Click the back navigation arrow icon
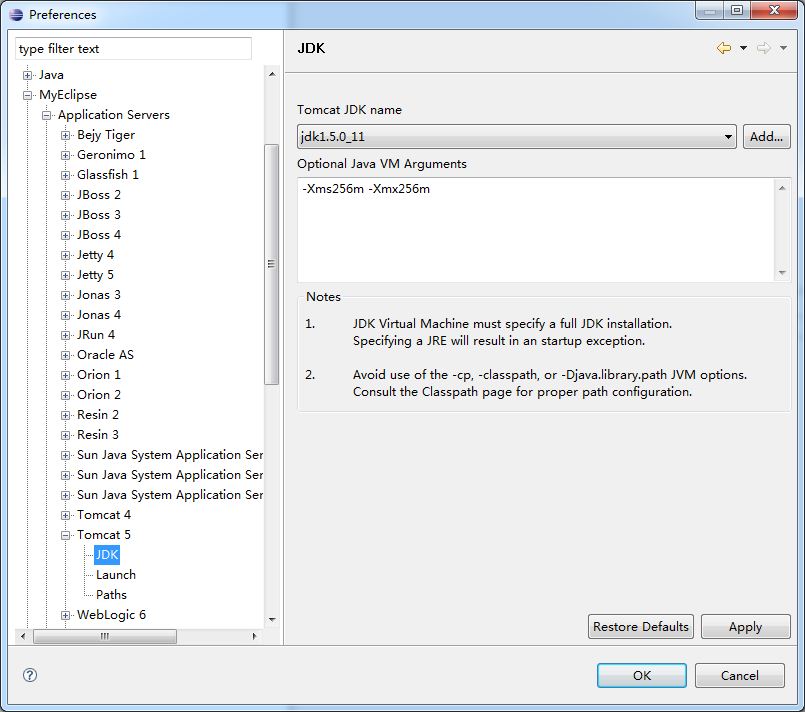This screenshot has height=712, width=805. click(723, 48)
